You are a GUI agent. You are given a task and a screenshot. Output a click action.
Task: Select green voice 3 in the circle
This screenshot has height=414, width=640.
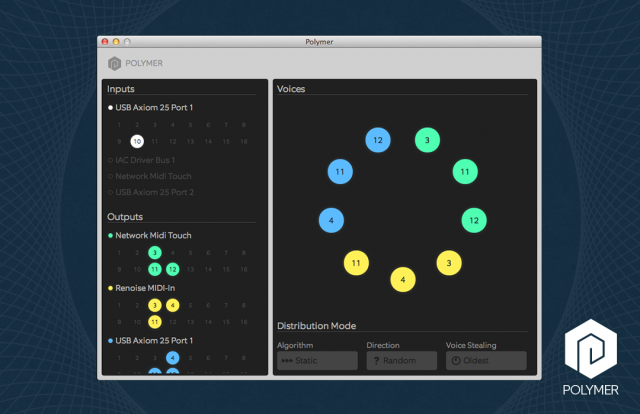coord(427,141)
